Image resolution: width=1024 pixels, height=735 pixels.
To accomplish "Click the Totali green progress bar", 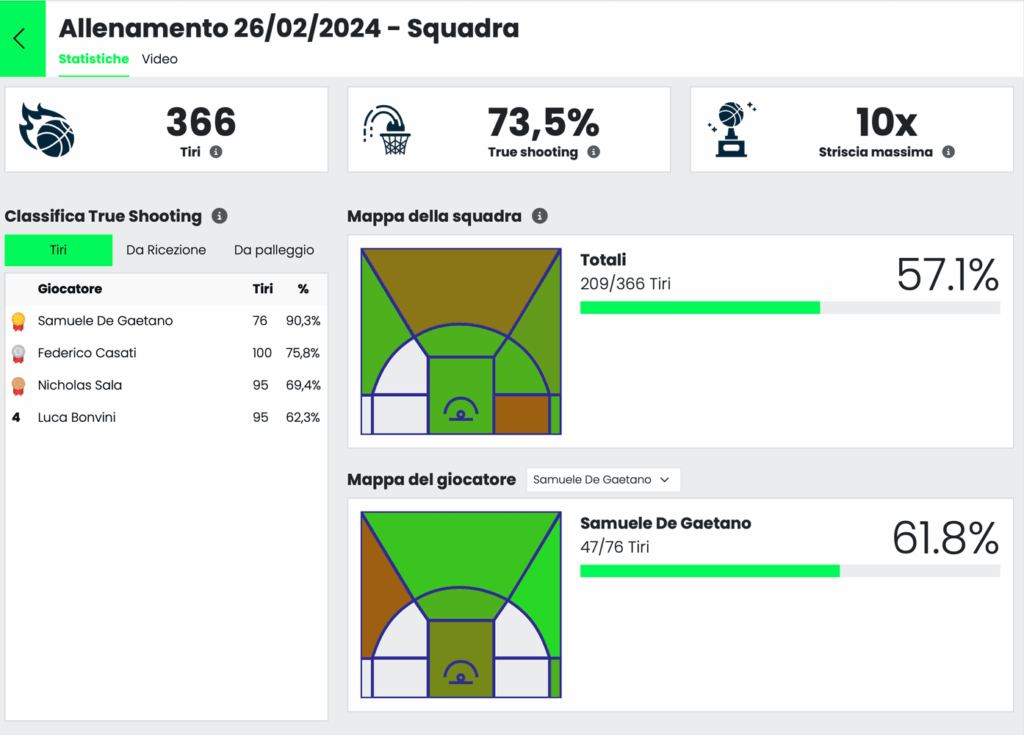I will (700, 307).
